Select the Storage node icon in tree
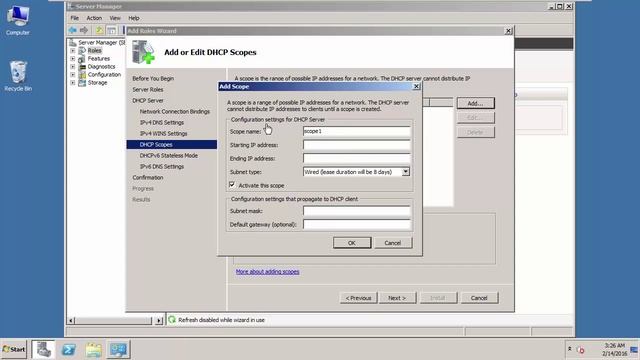 (x=82, y=83)
